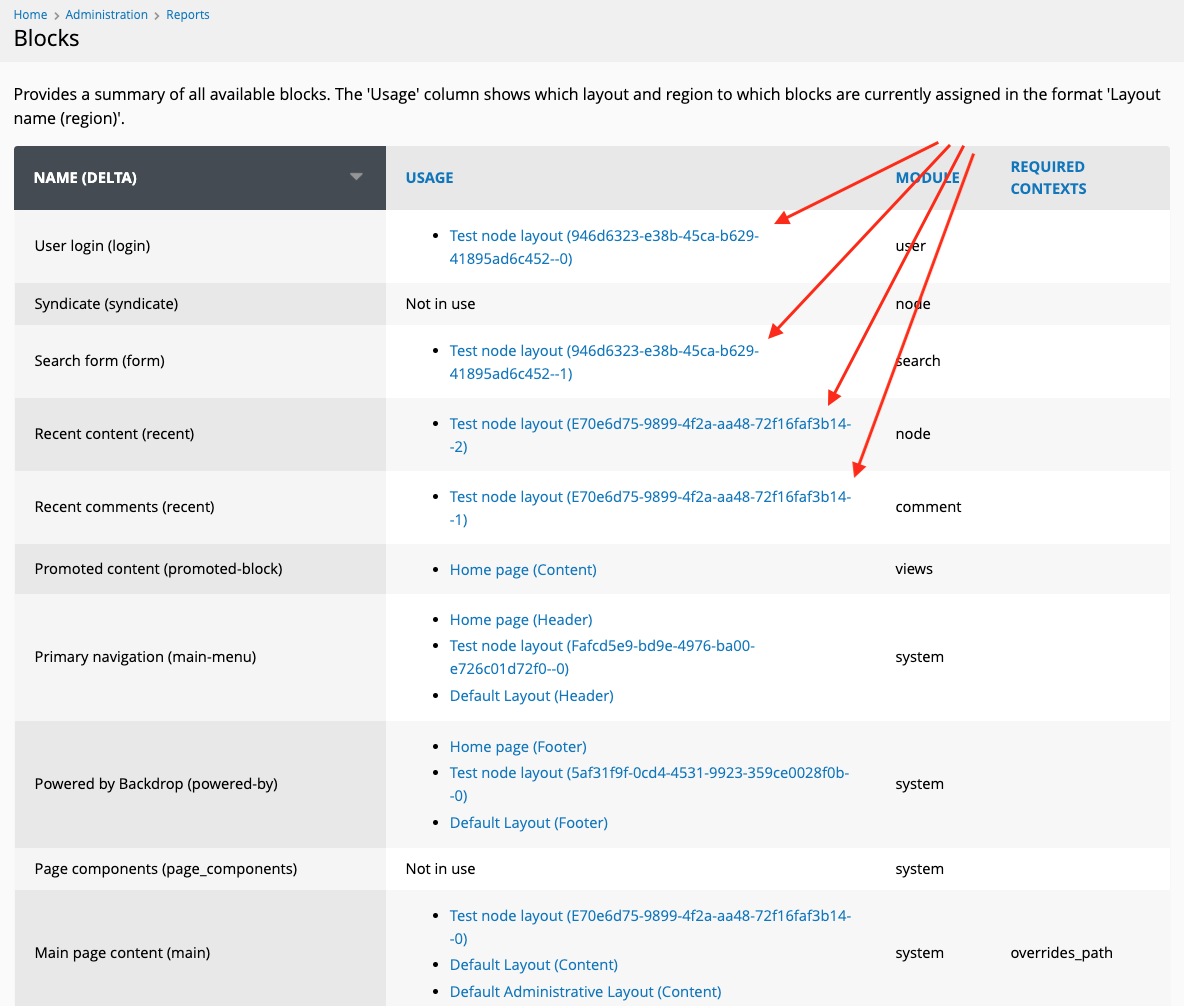Image resolution: width=1184 pixels, height=1006 pixels.
Task: Open Default Administrative Layout (Content) link
Action: [585, 992]
